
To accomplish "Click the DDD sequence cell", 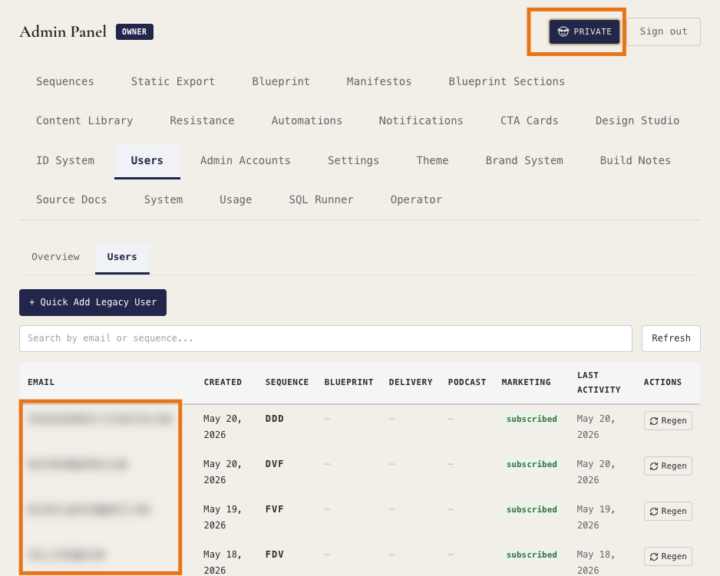I will 274,419.
